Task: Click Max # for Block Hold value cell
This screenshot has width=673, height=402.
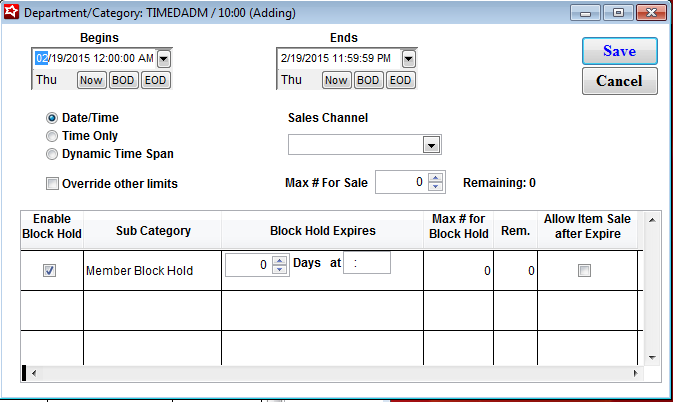Action: click(458, 271)
